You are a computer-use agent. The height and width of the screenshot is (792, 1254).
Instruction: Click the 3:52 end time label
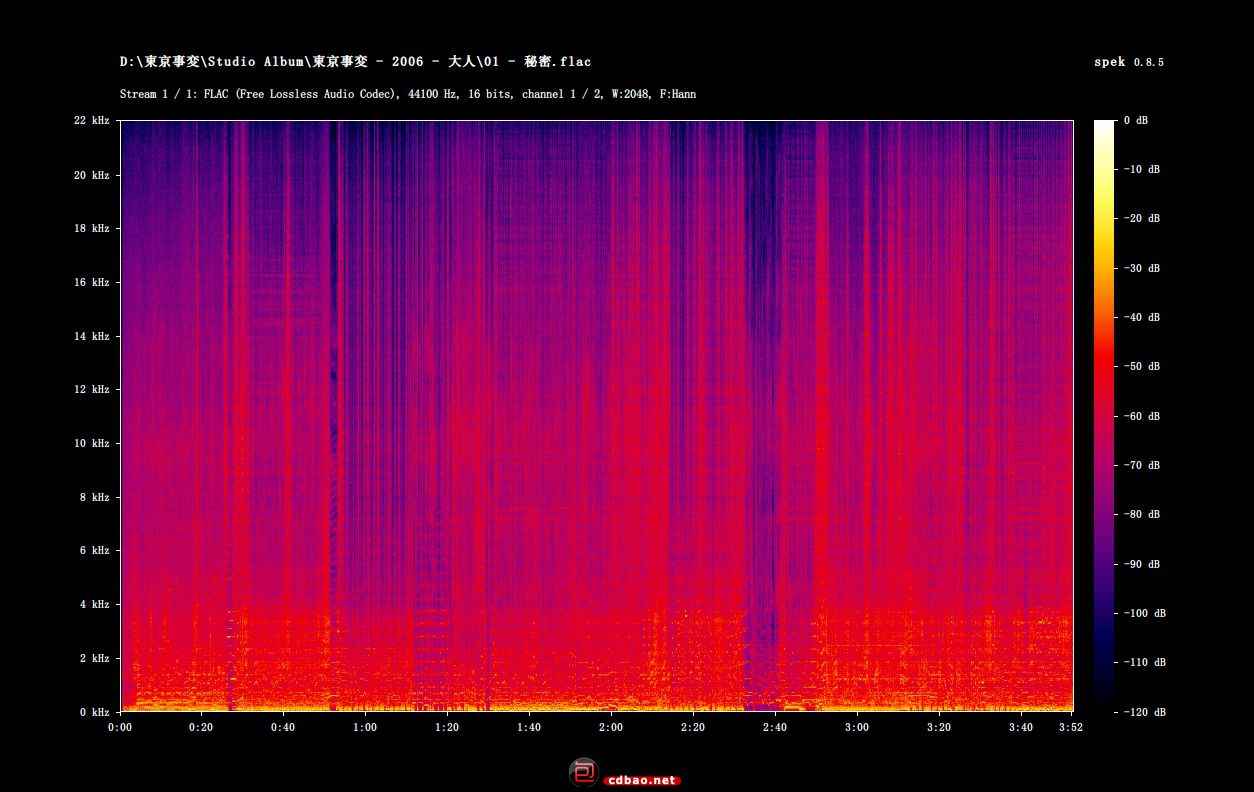1070,728
